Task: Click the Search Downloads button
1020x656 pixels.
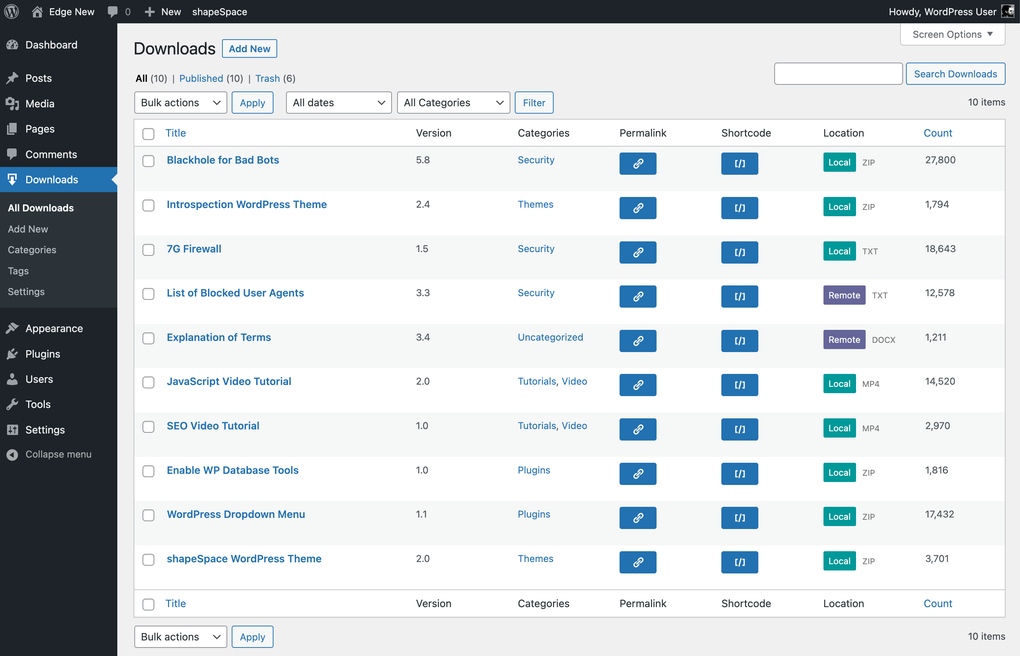Action: [955, 73]
